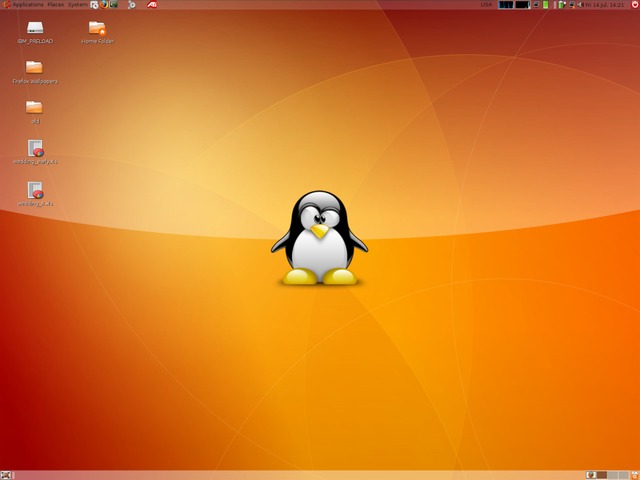Open the volume control speaker icon
Viewport: 640px width, 480px height.
(x=581, y=5)
